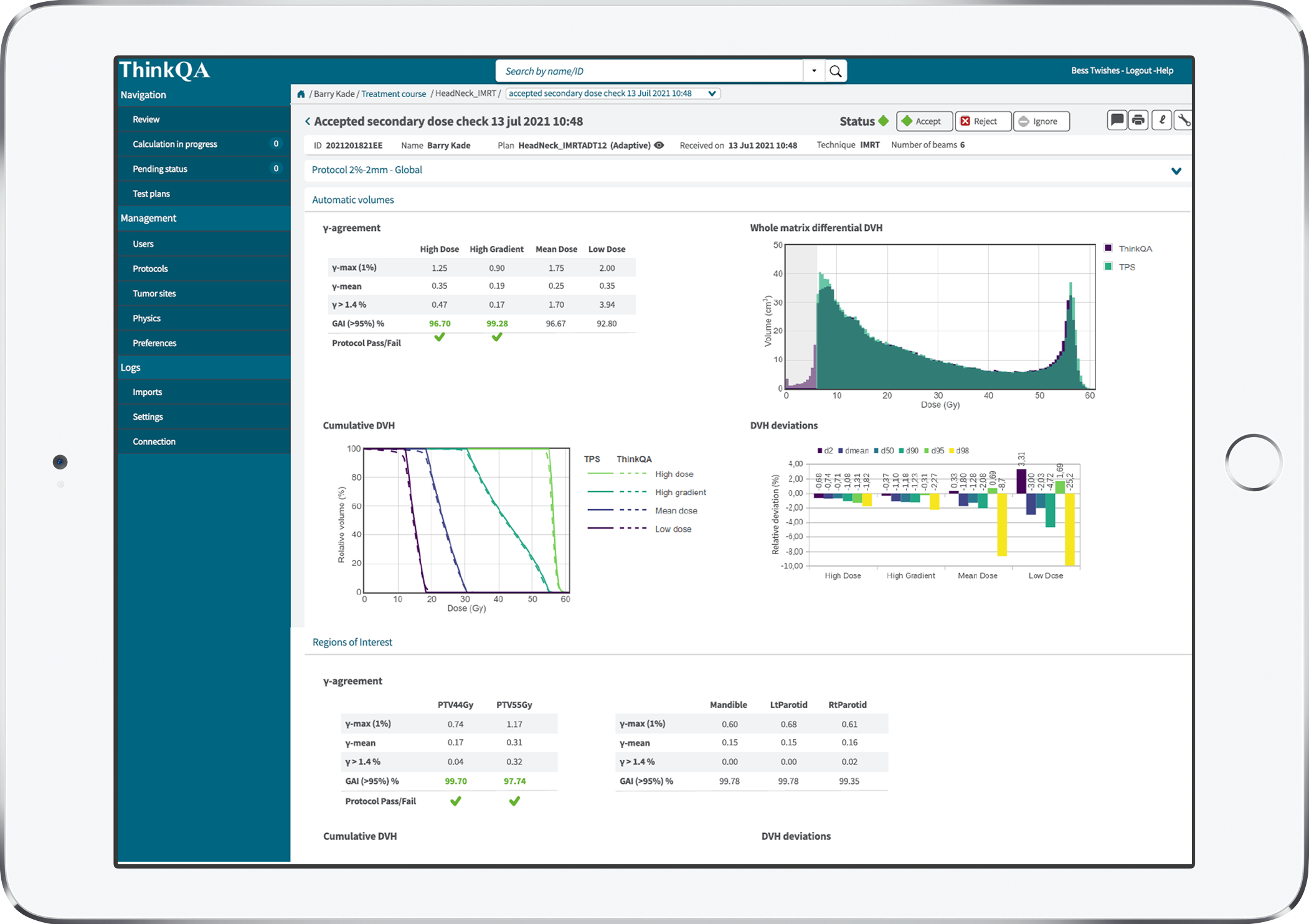
Task: Click the printer icon
Action: point(1138,120)
